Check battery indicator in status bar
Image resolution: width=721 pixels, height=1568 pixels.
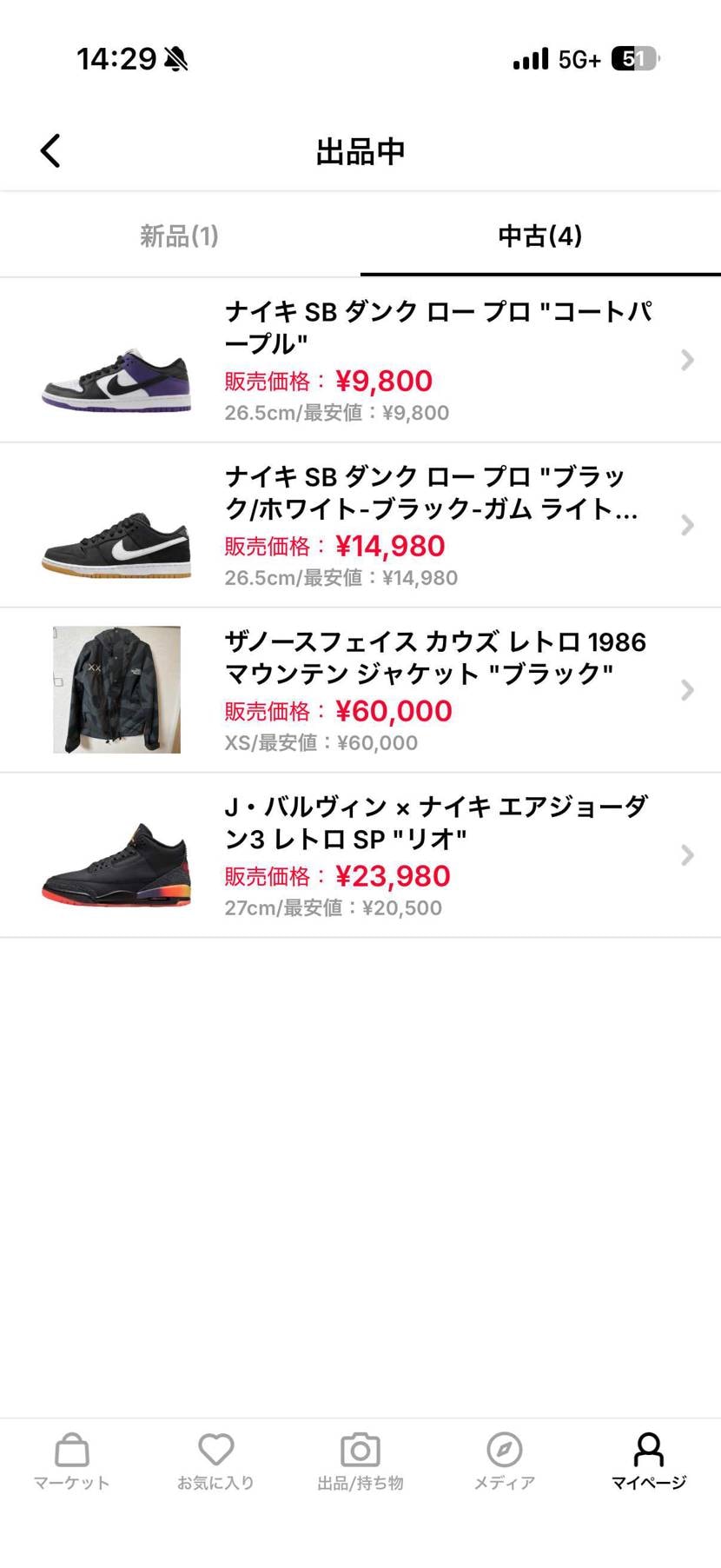pyautogui.click(x=635, y=59)
